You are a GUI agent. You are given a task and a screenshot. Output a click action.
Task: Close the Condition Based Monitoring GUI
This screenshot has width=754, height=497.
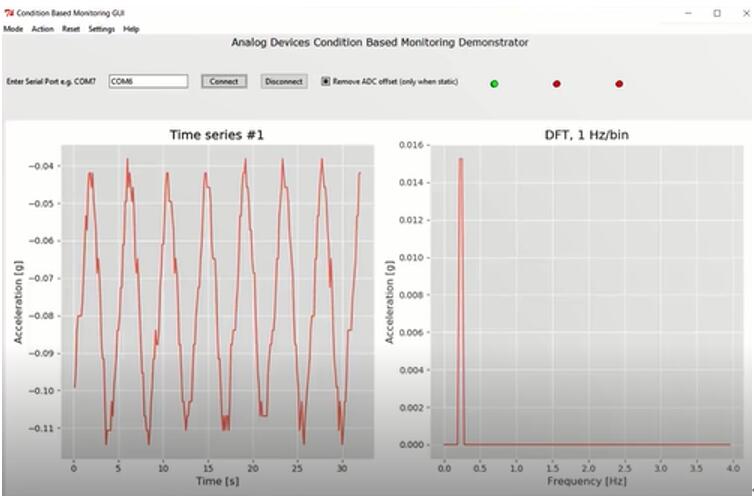pos(742,13)
